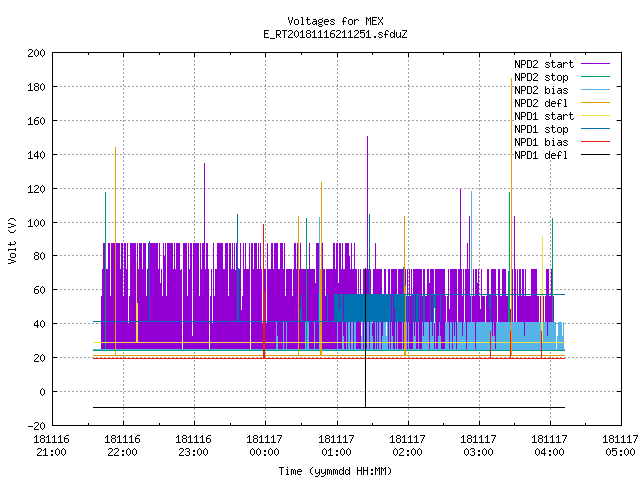Click the light blue NPD2 bias legend line
This screenshot has width=640, height=480.
[x=595, y=89]
